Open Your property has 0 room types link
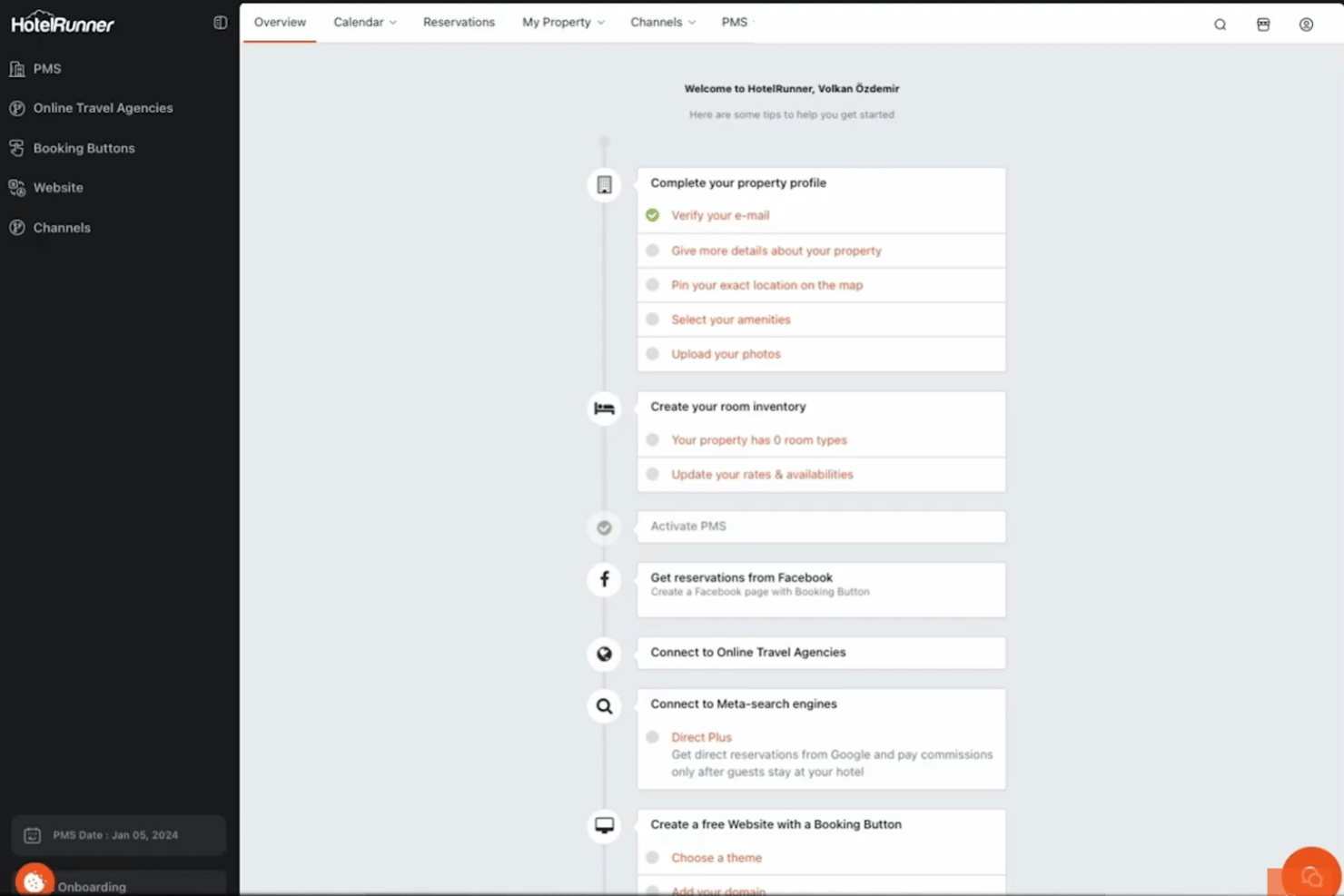This screenshot has height=896, width=1344. coord(759,440)
